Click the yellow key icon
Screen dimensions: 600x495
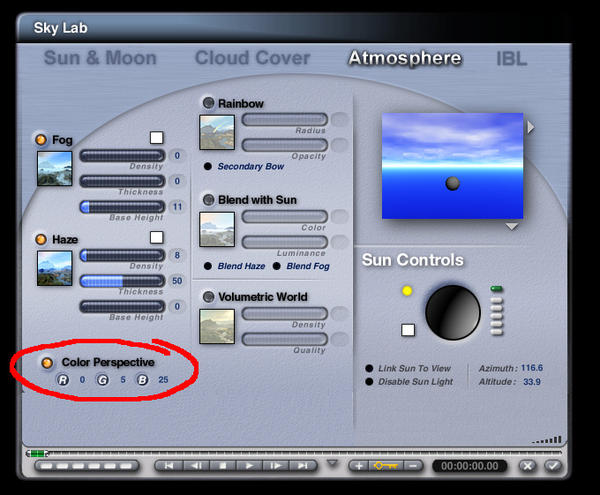[x=386, y=466]
